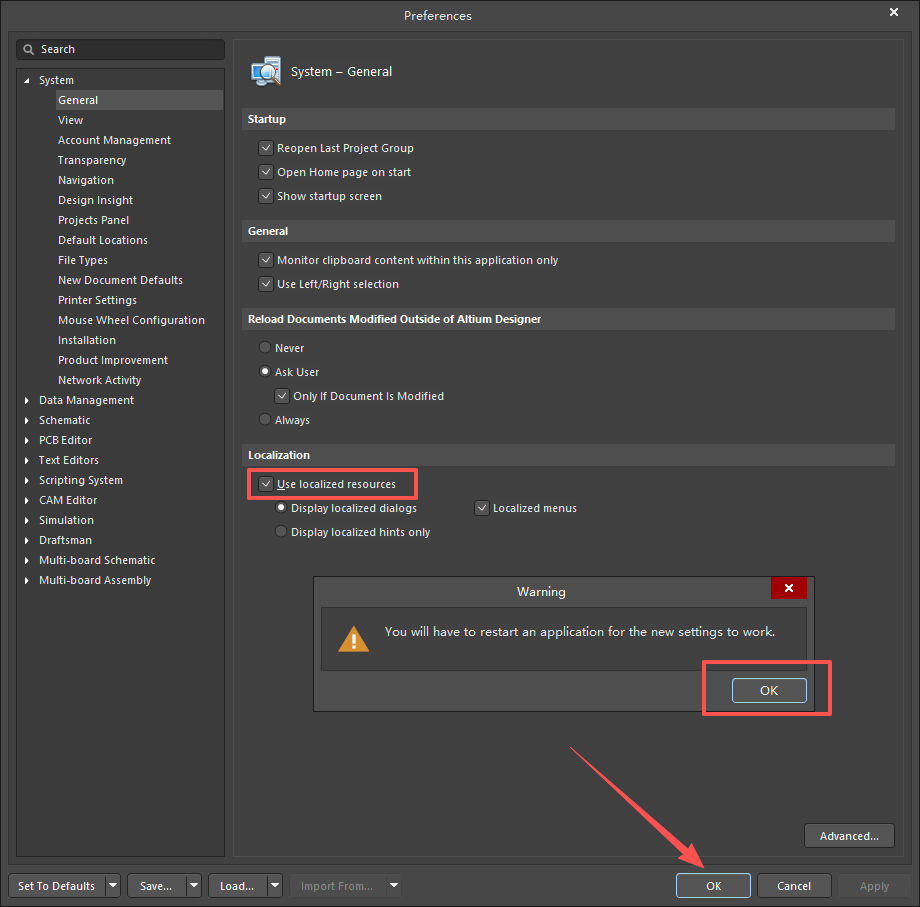
Task: Click in the Search field
Action: [x=125, y=49]
